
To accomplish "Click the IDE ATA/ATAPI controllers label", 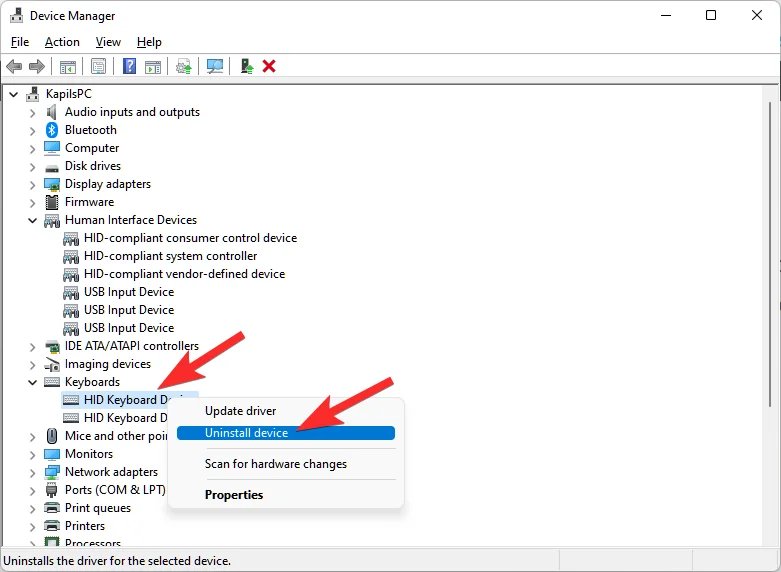I will click(x=131, y=346).
